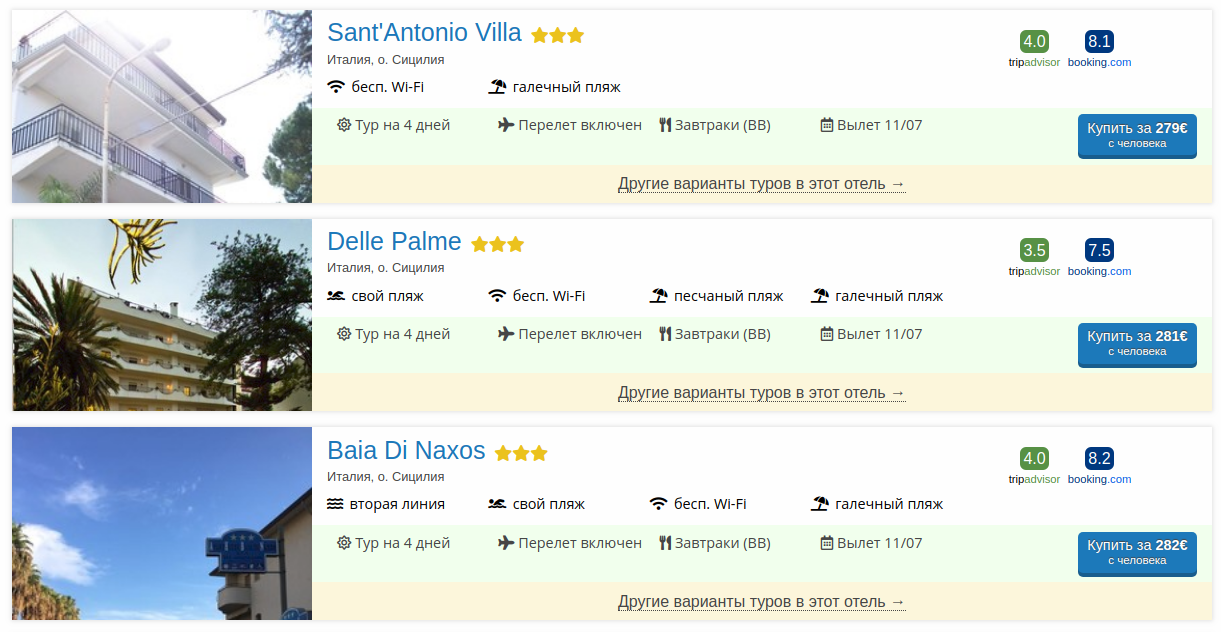Click the sandy beach umbrella icon for Delle Palme

658,296
